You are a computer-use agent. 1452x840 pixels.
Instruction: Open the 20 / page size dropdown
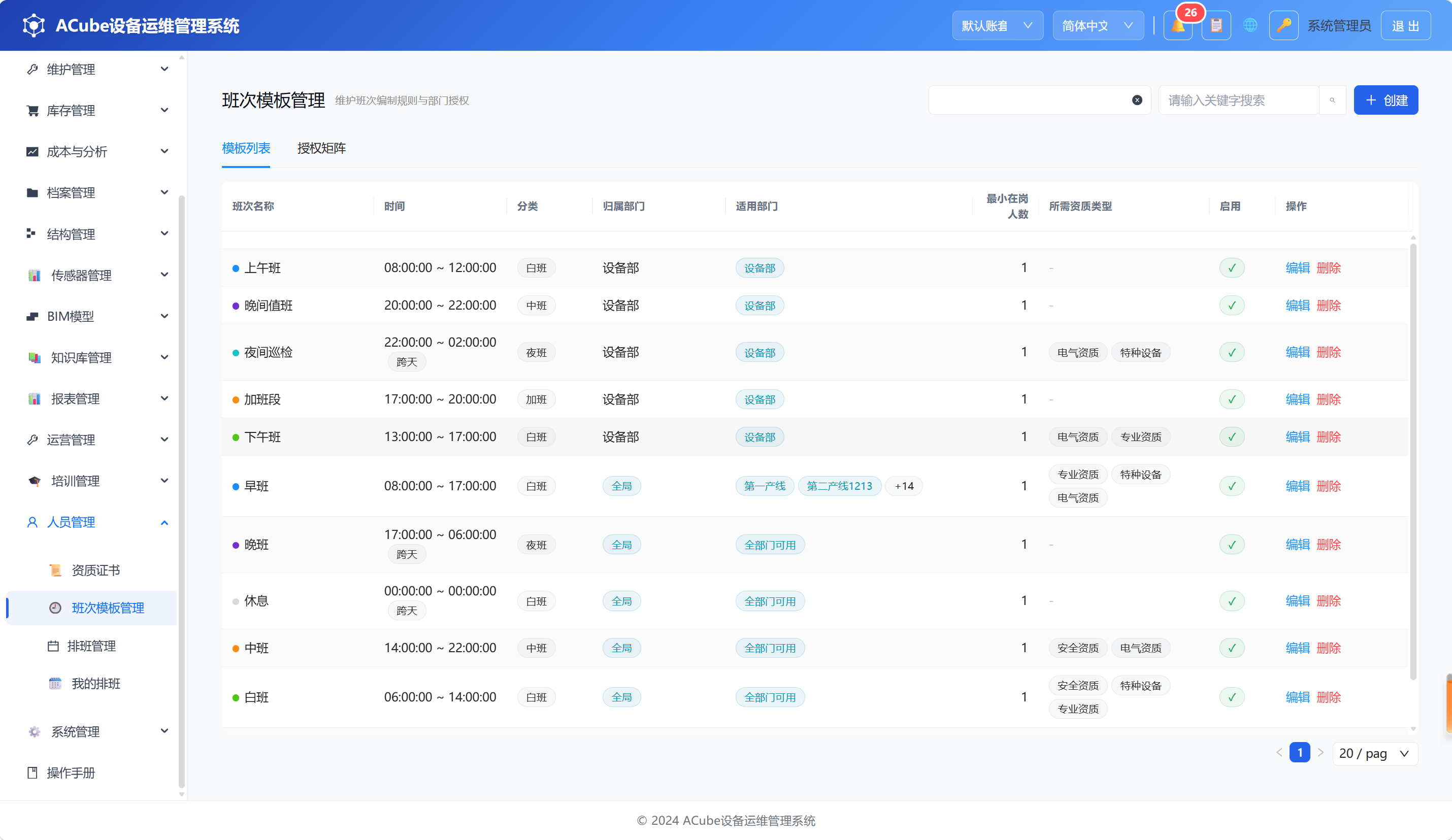point(1375,754)
